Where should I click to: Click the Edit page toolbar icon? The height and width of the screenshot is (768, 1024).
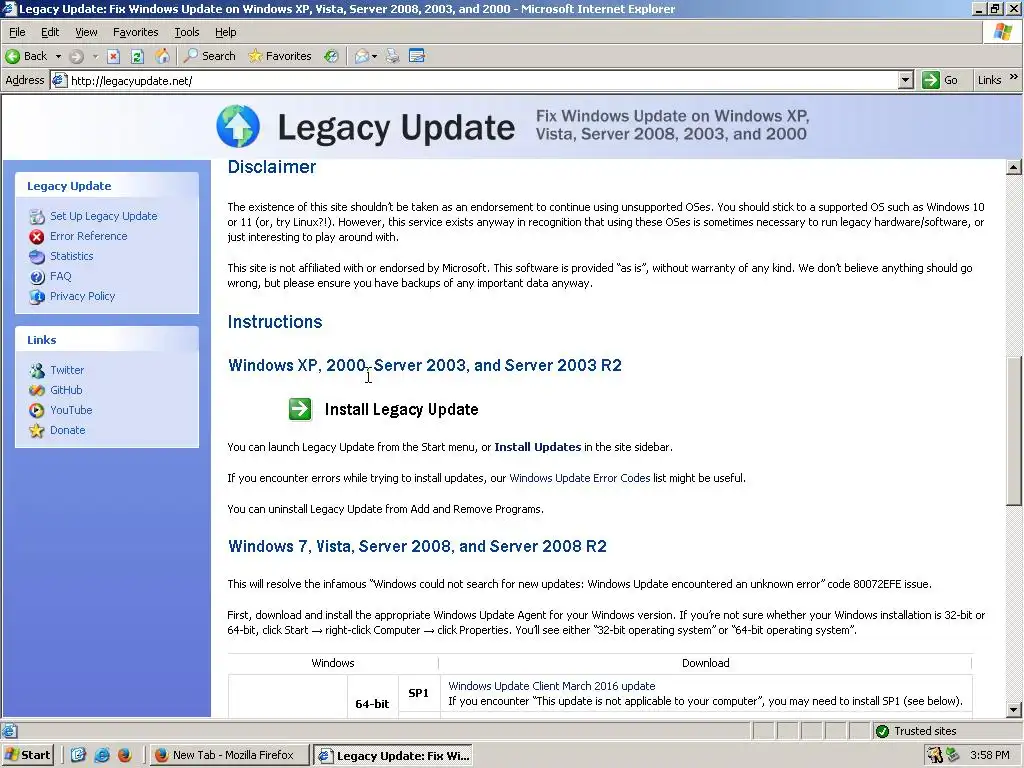417,56
